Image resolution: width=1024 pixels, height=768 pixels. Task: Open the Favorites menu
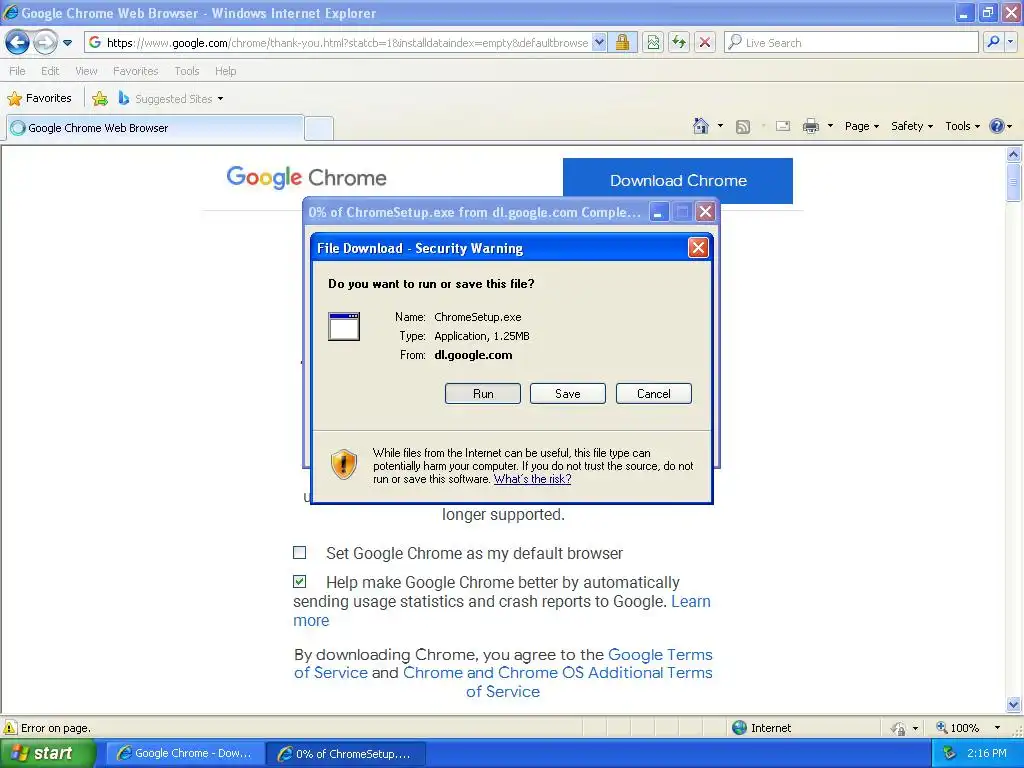(135, 71)
